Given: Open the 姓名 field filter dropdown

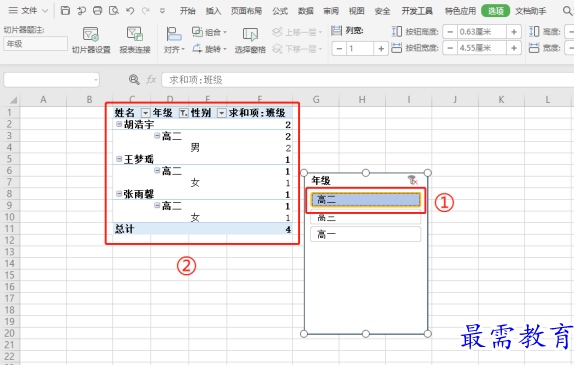Looking at the screenshot, I should click(146, 113).
